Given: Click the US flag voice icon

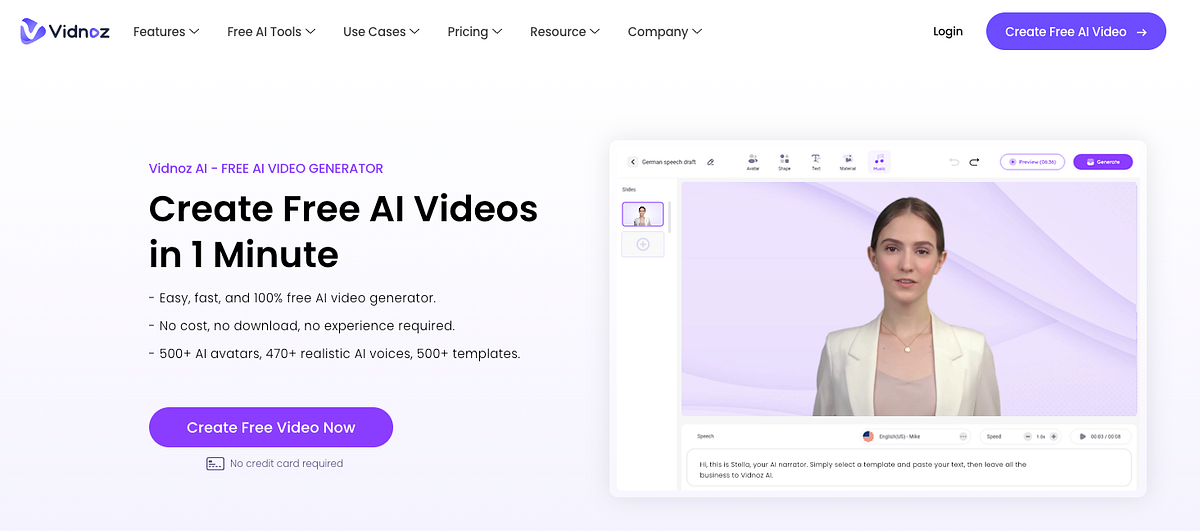Looking at the screenshot, I should [x=868, y=436].
